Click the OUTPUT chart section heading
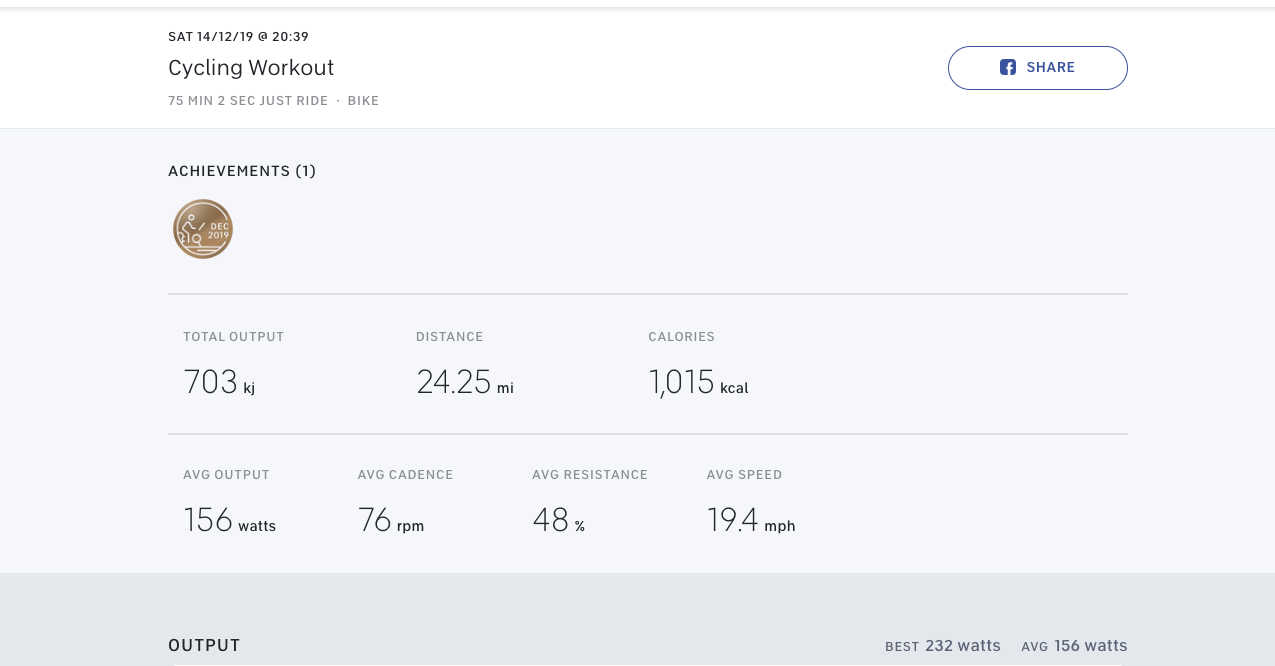The height and width of the screenshot is (666, 1275). click(204, 646)
